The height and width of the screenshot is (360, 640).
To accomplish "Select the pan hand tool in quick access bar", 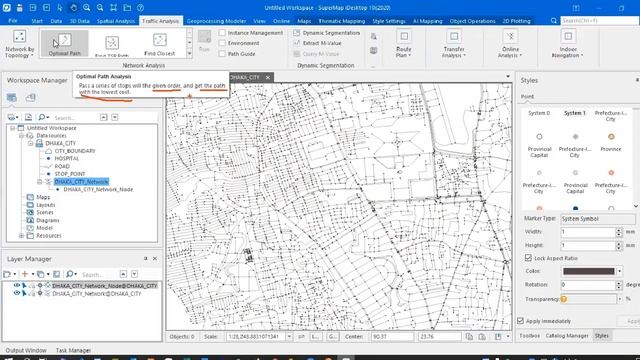I will pos(73,8).
